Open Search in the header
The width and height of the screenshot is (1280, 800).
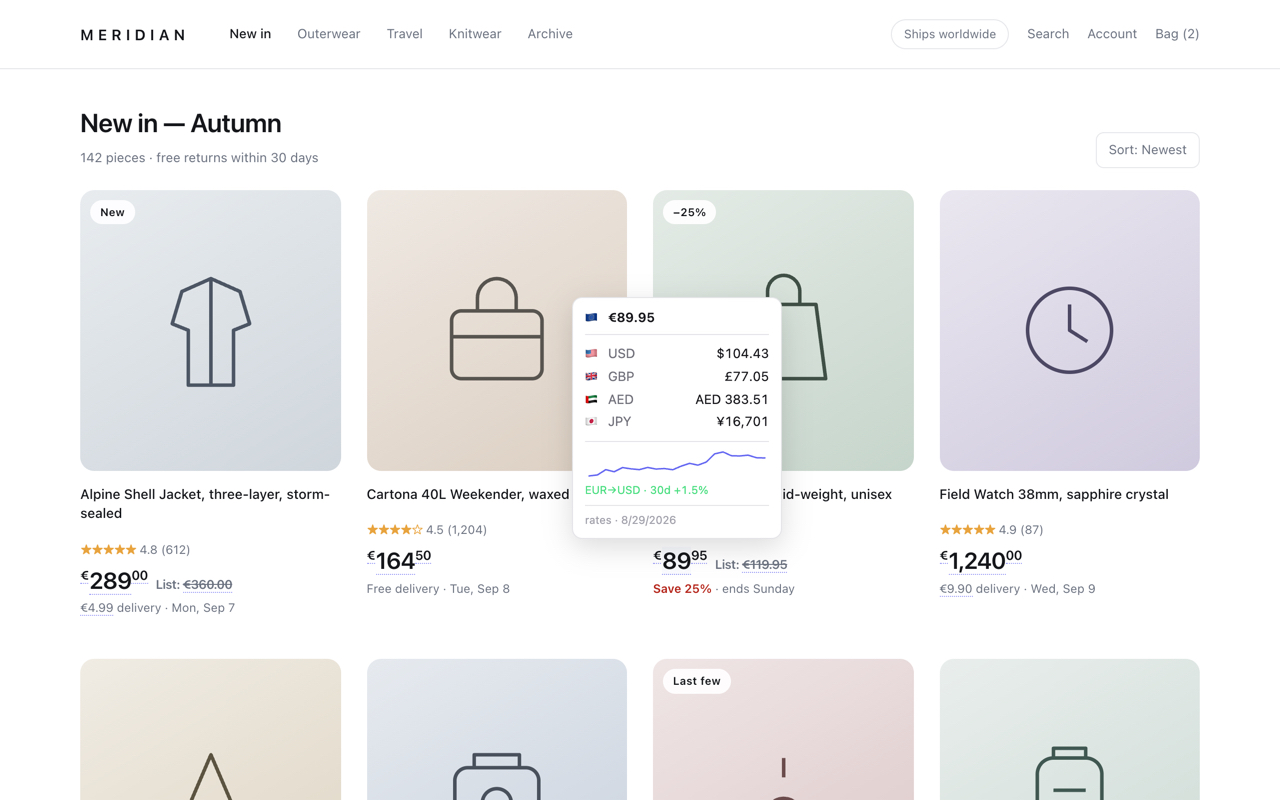point(1048,34)
